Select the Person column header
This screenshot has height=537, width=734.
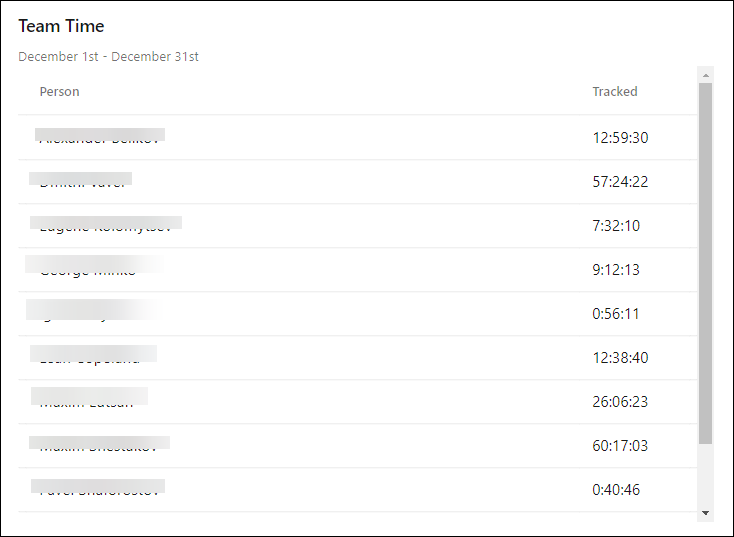pyautogui.click(x=59, y=92)
